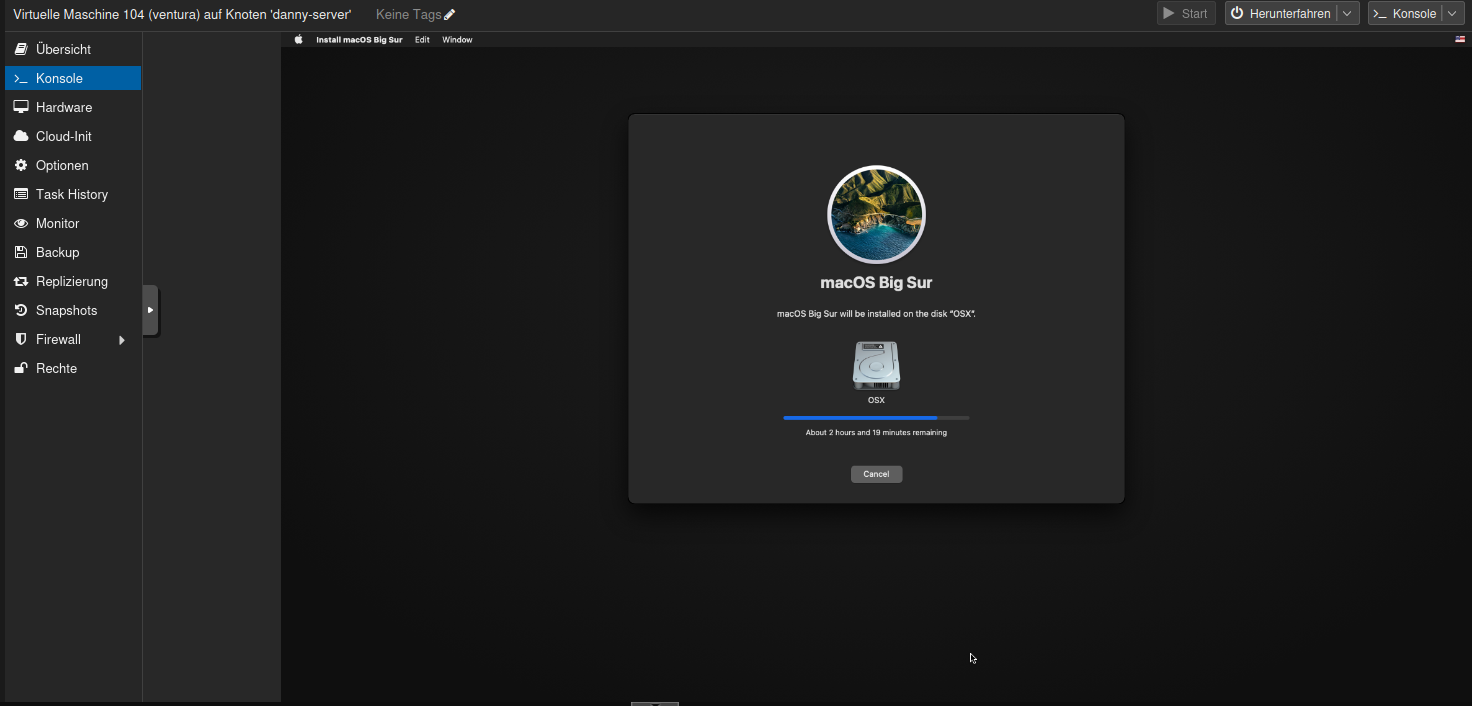This screenshot has width=1472, height=706.
Task: Click the Übersicht book icon
Action: coord(21,49)
